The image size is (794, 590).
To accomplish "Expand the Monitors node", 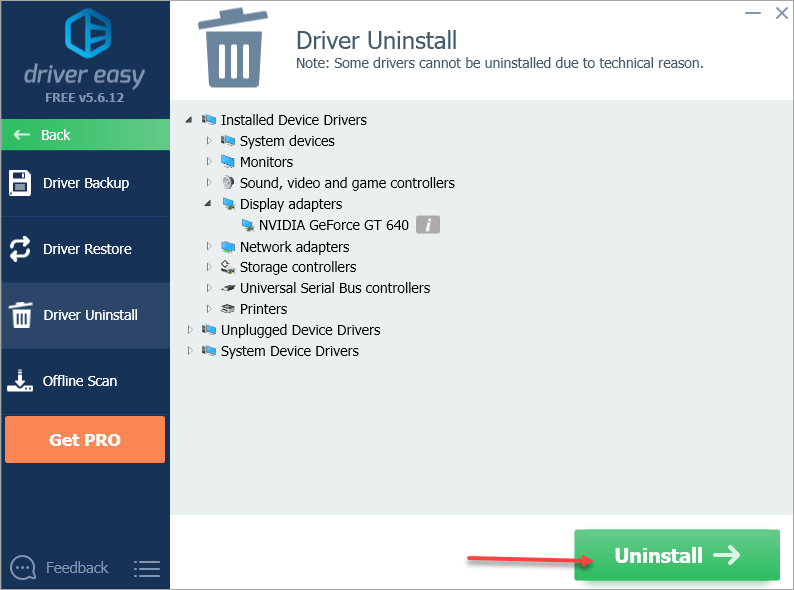I will coord(209,162).
